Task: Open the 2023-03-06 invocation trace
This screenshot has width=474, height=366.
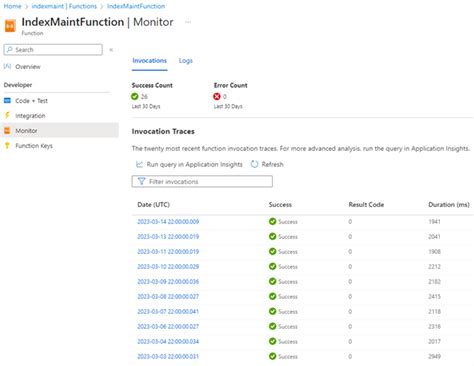Action: click(168, 327)
